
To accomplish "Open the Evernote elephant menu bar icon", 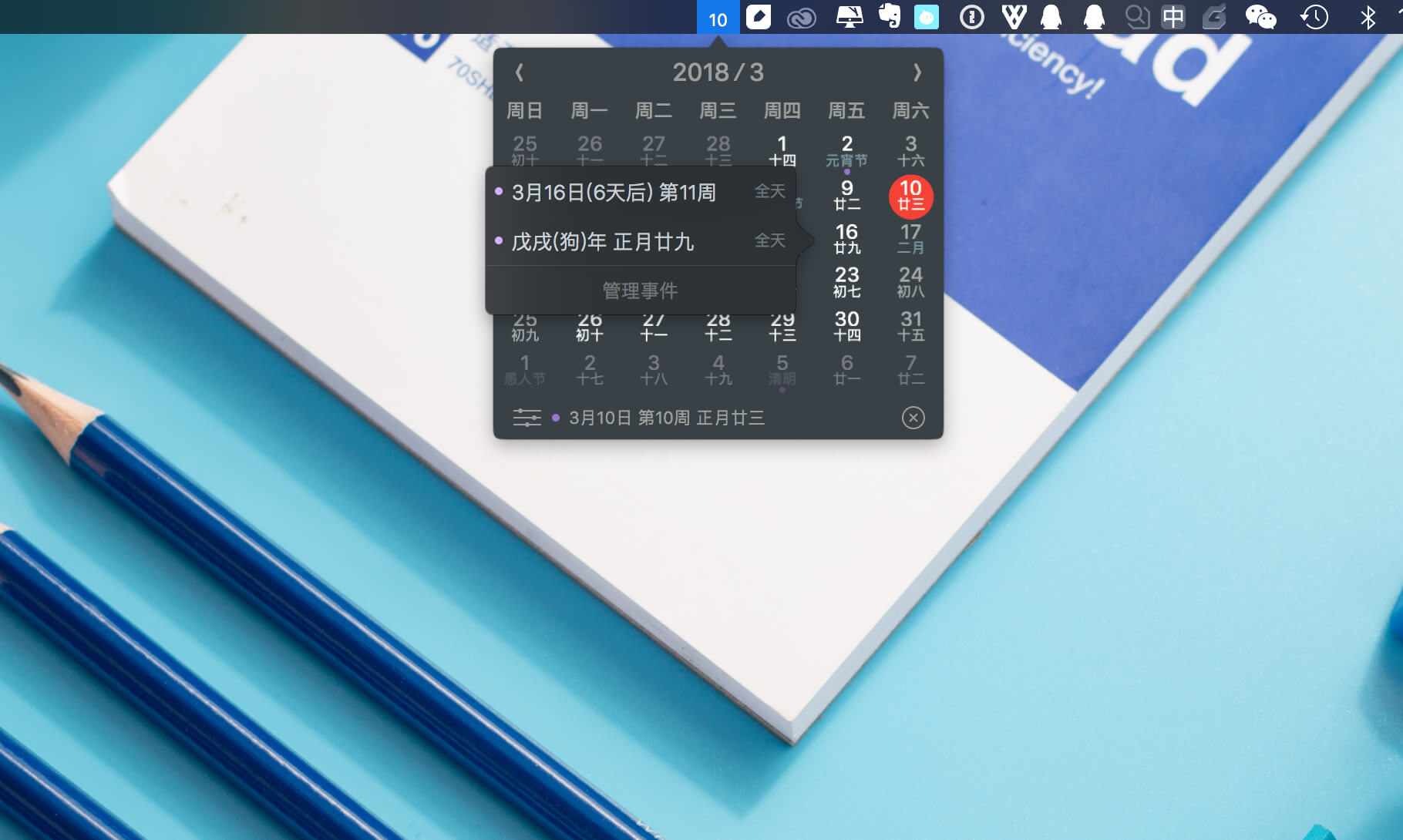I will [890, 17].
